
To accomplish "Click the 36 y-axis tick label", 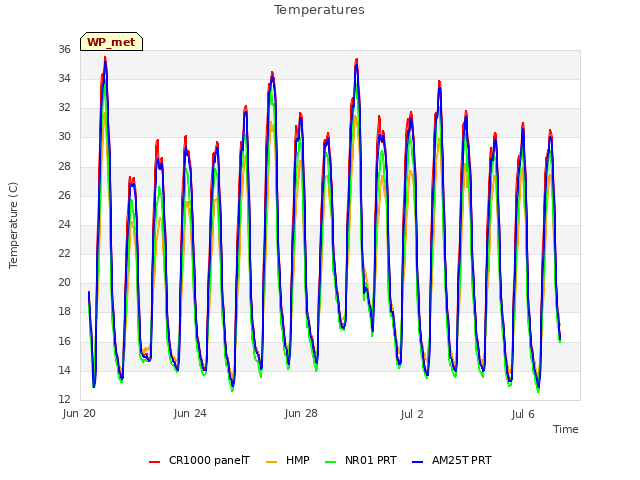I will coord(64,49).
